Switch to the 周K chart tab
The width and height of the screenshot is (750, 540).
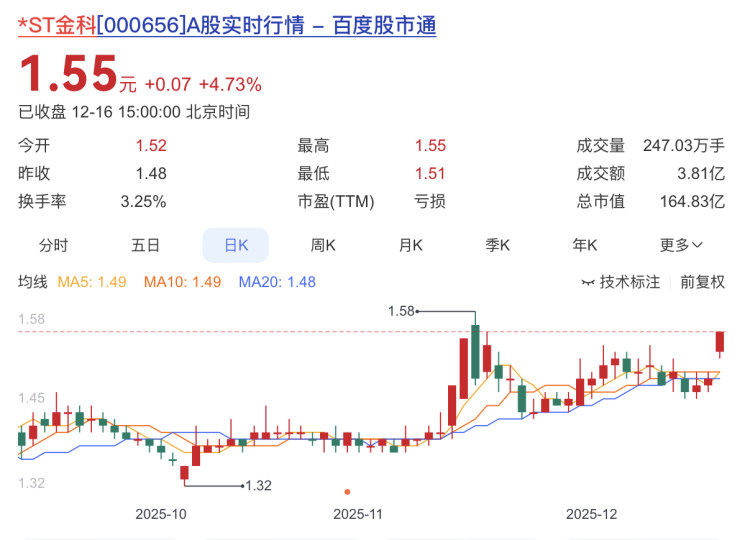click(323, 245)
